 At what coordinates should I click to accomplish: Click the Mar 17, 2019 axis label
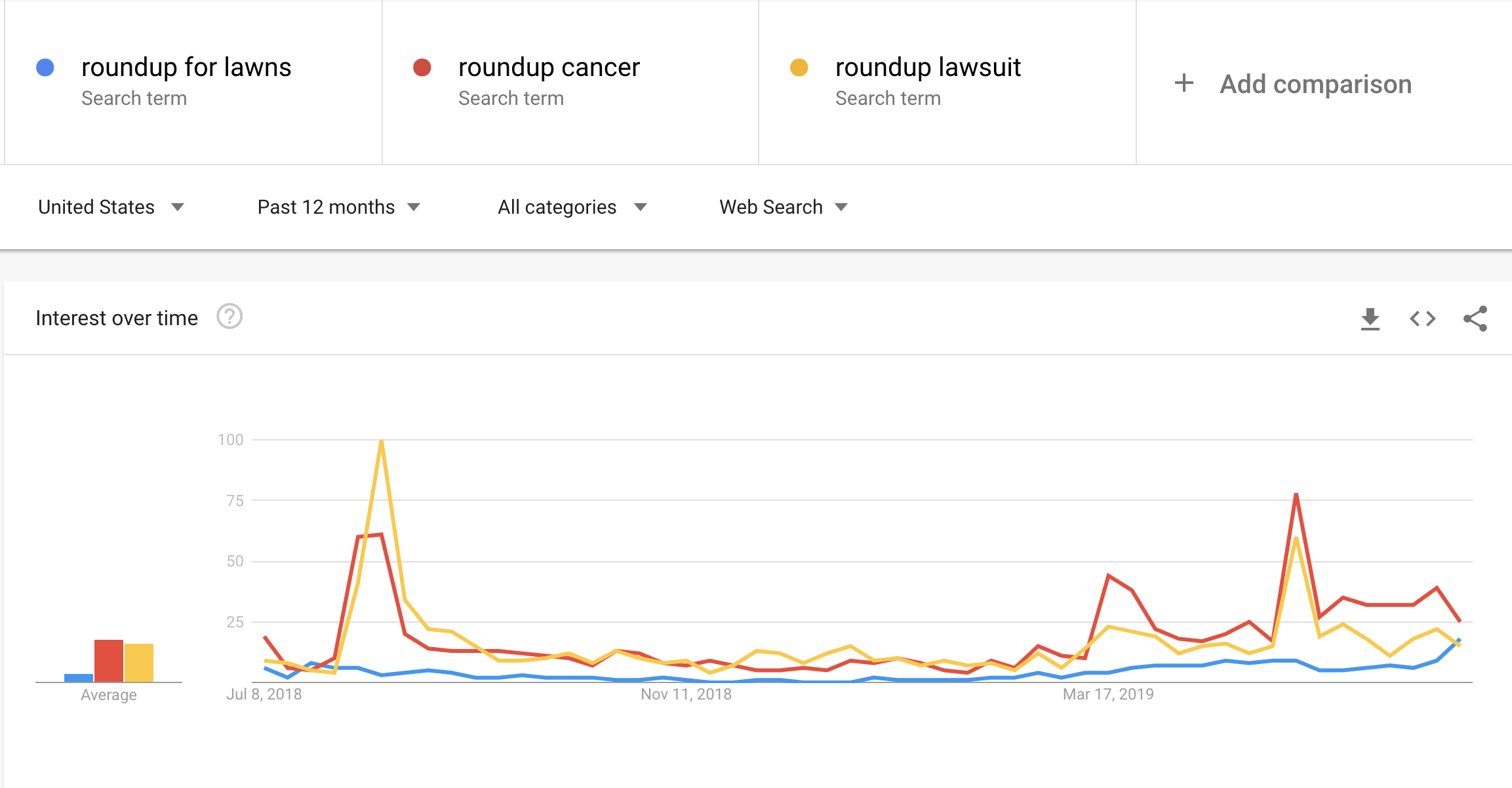(x=1108, y=694)
